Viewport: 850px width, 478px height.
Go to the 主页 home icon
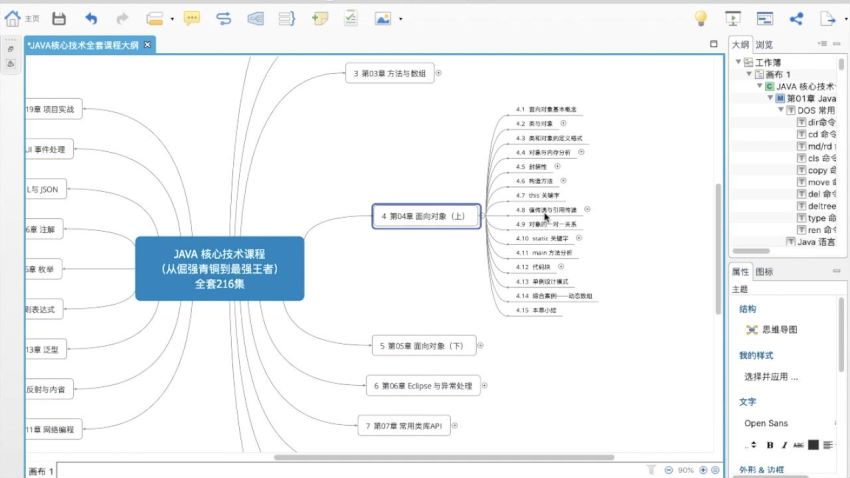[x=12, y=18]
